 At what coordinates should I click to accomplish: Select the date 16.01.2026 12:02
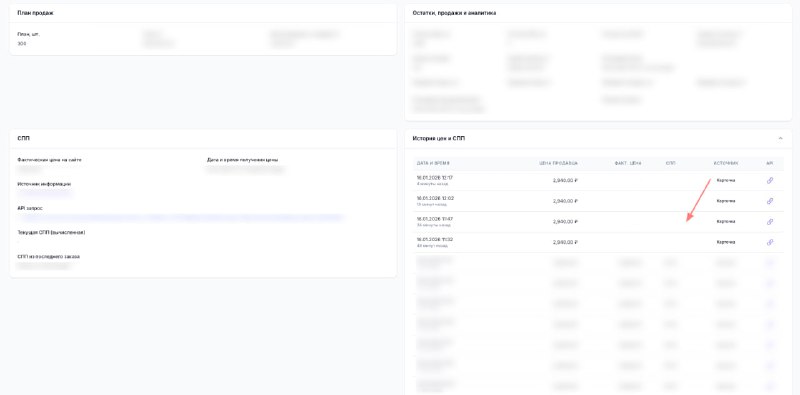[x=435, y=198]
